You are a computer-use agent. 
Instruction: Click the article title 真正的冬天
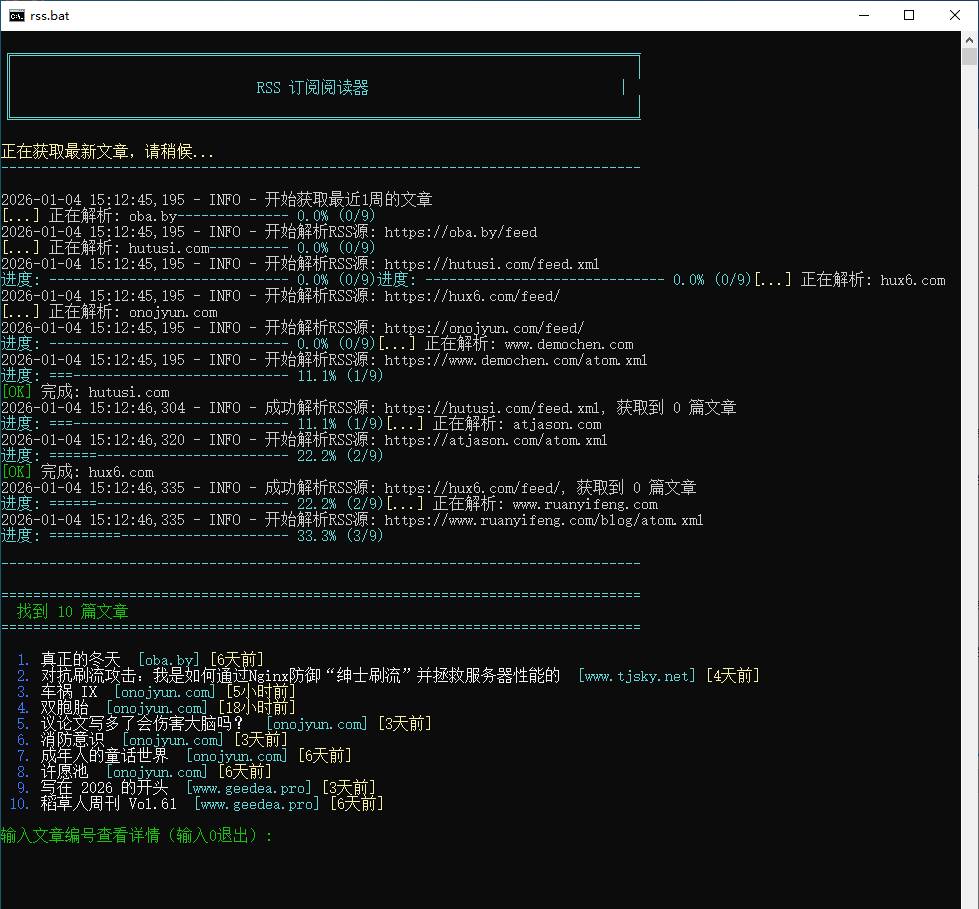click(80, 660)
